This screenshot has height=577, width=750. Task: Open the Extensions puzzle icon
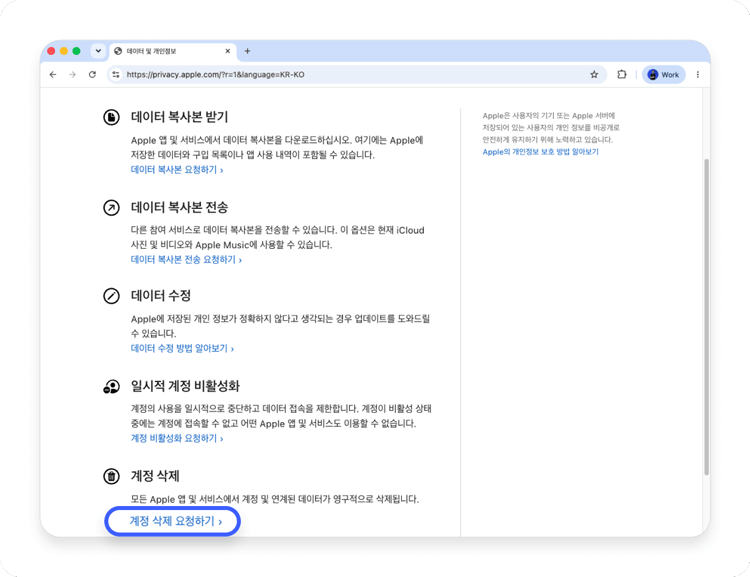point(621,75)
